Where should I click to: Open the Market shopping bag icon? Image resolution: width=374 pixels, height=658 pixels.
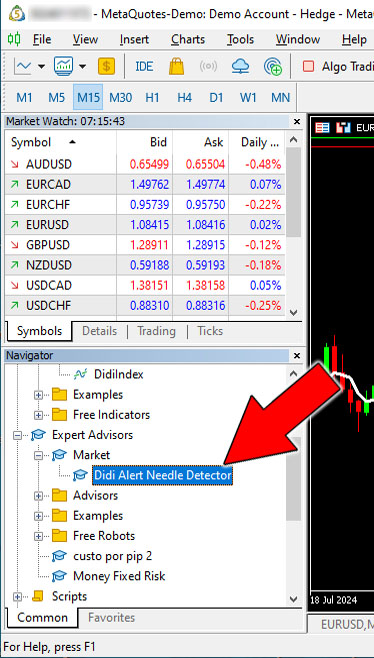point(177,66)
